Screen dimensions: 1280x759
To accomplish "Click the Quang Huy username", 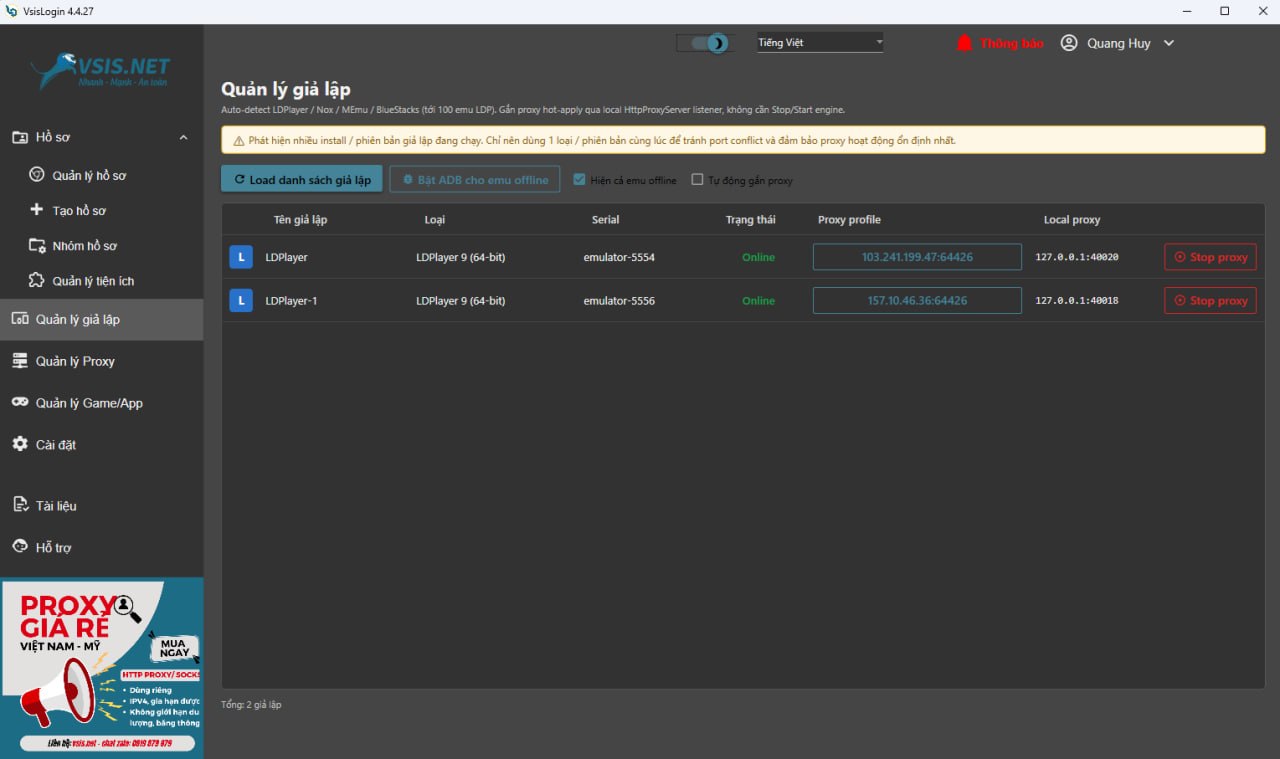I will [1119, 43].
